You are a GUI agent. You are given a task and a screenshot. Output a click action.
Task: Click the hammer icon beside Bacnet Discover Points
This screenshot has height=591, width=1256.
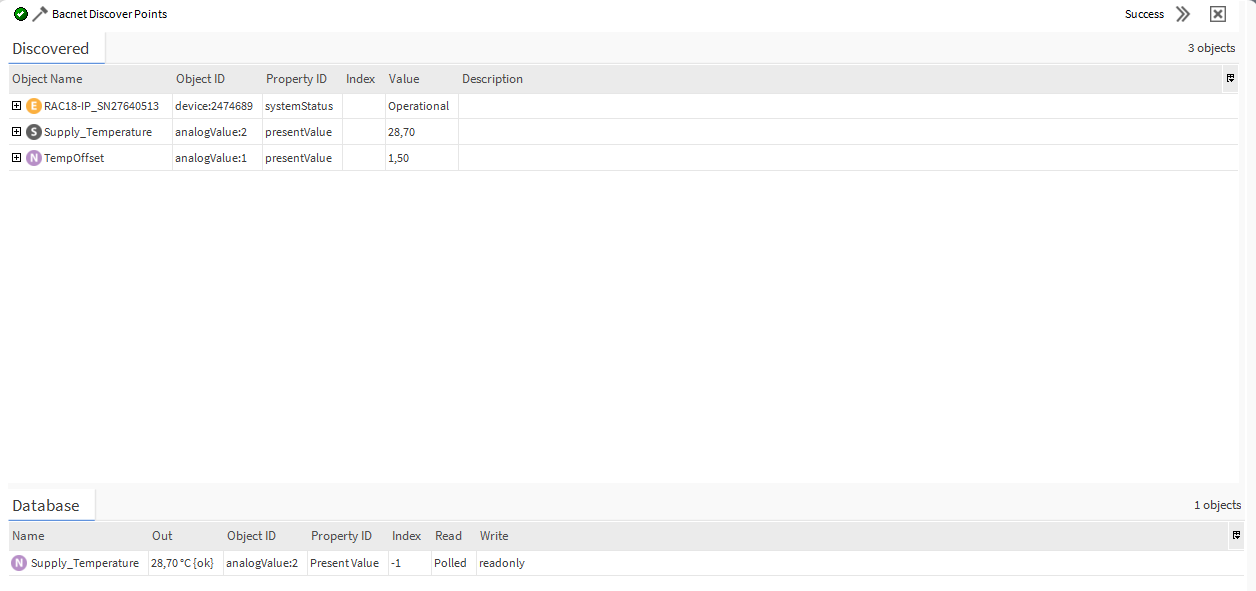(40, 14)
